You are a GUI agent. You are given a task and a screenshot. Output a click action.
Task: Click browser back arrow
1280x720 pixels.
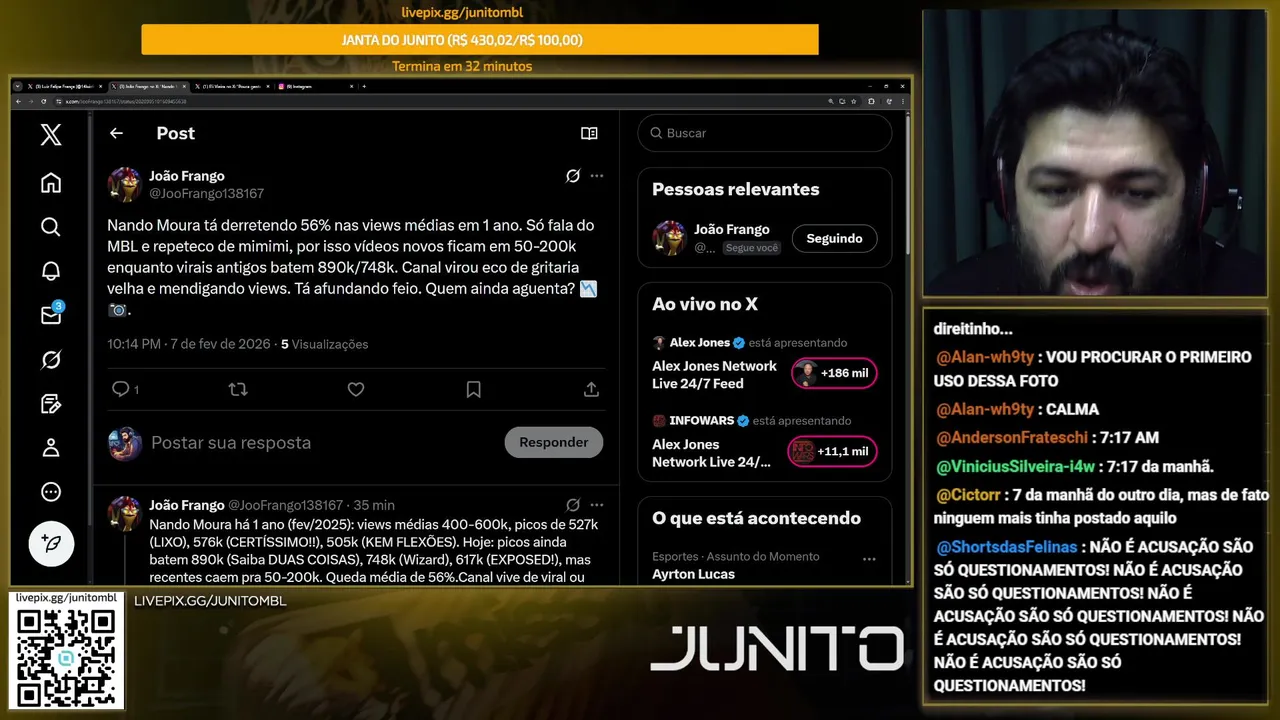pyautogui.click(x=18, y=101)
